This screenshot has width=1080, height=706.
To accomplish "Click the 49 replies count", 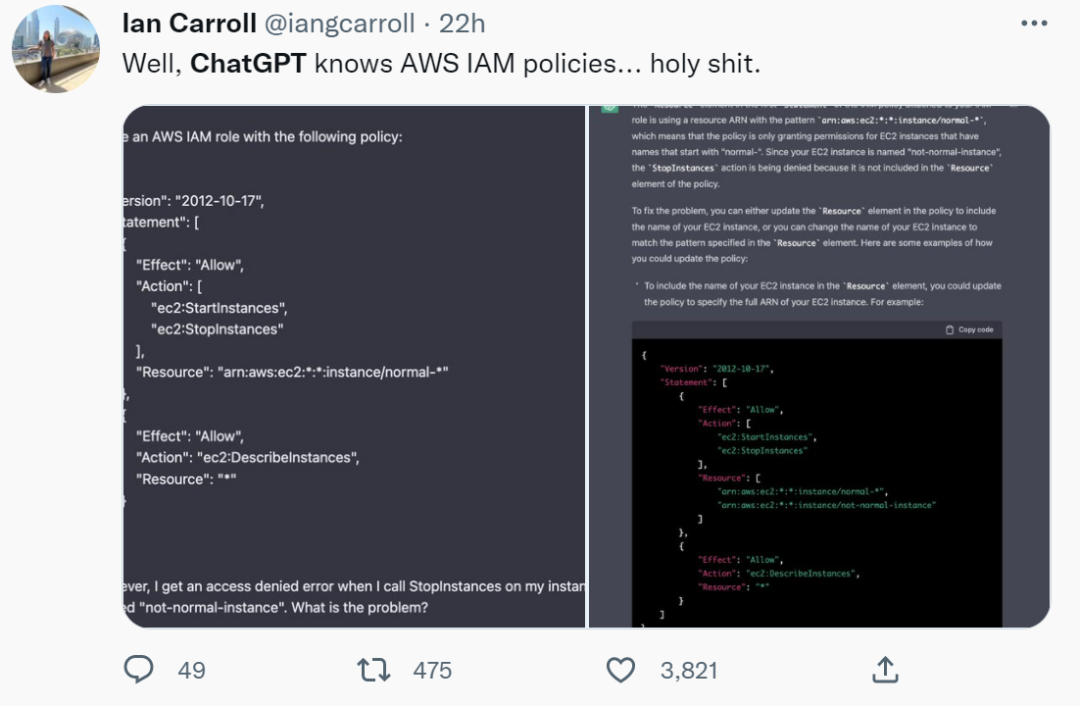I will pos(191,670).
